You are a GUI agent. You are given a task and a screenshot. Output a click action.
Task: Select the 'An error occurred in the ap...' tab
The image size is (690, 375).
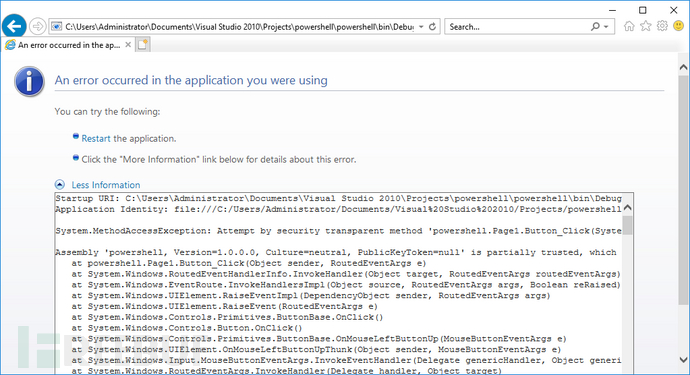[x=68, y=45]
